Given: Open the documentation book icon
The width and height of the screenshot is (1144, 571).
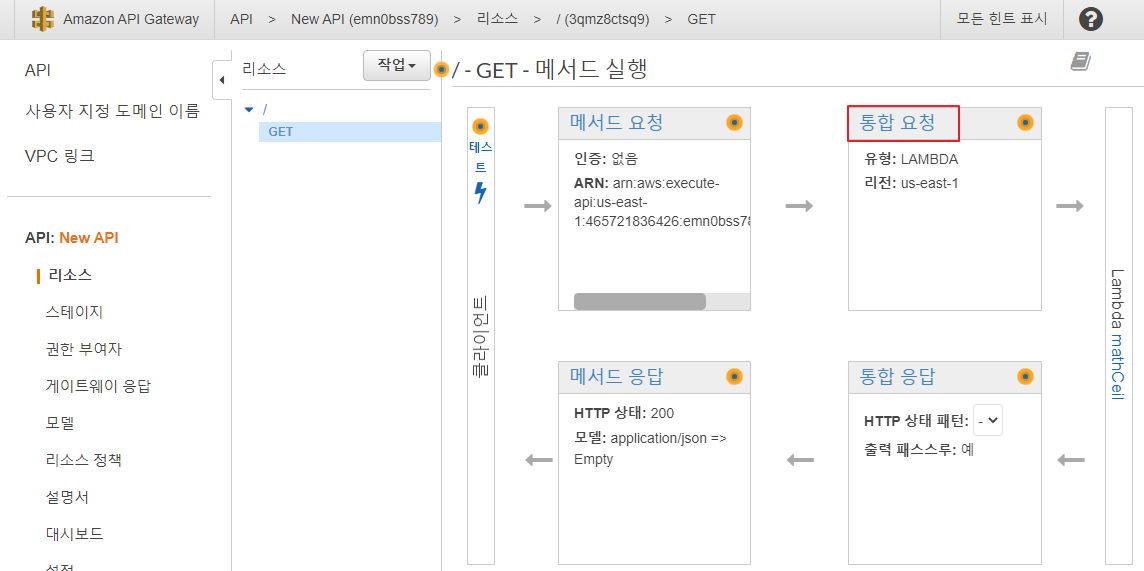Looking at the screenshot, I should (1081, 62).
